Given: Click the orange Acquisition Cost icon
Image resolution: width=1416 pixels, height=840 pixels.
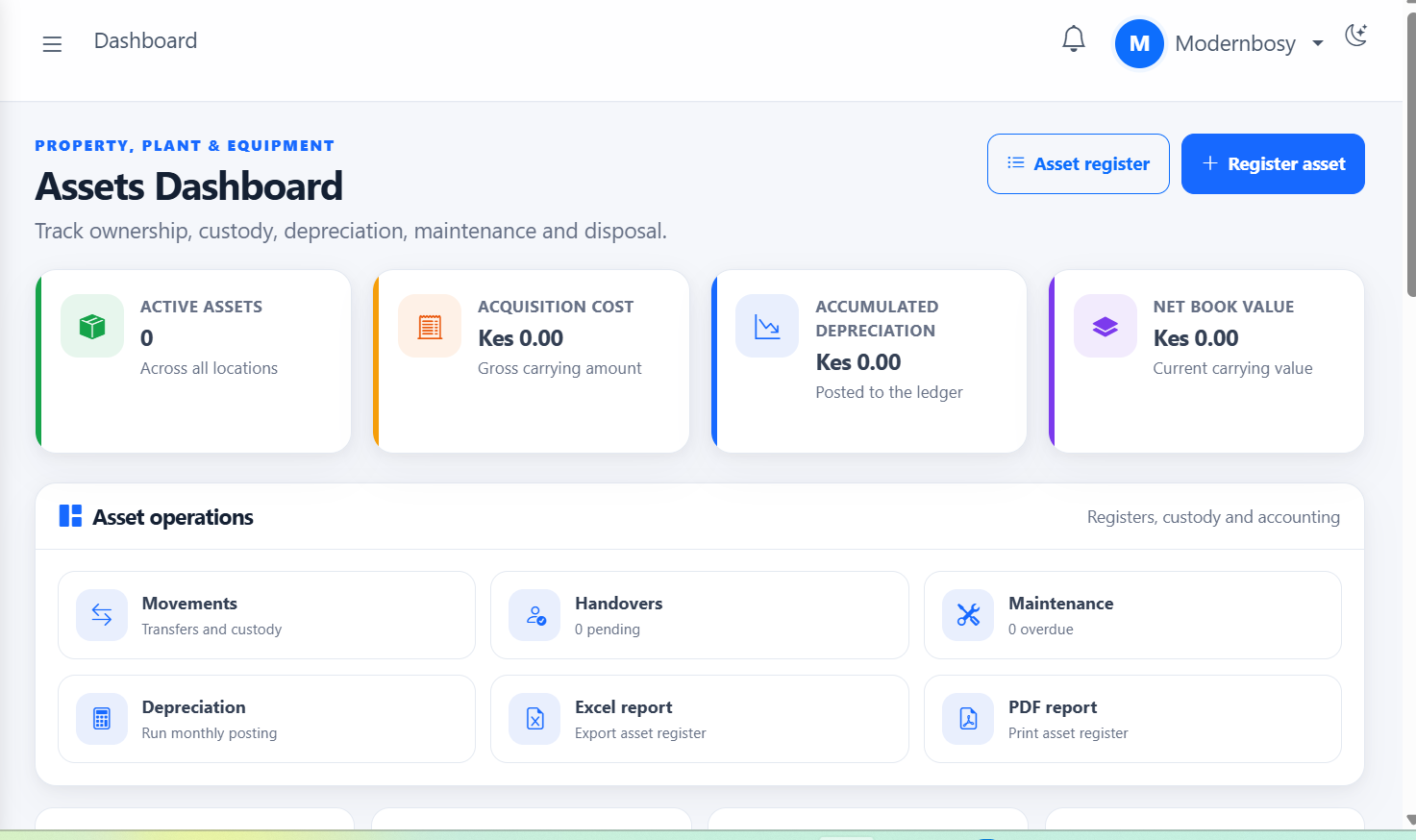Looking at the screenshot, I should pyautogui.click(x=430, y=326).
